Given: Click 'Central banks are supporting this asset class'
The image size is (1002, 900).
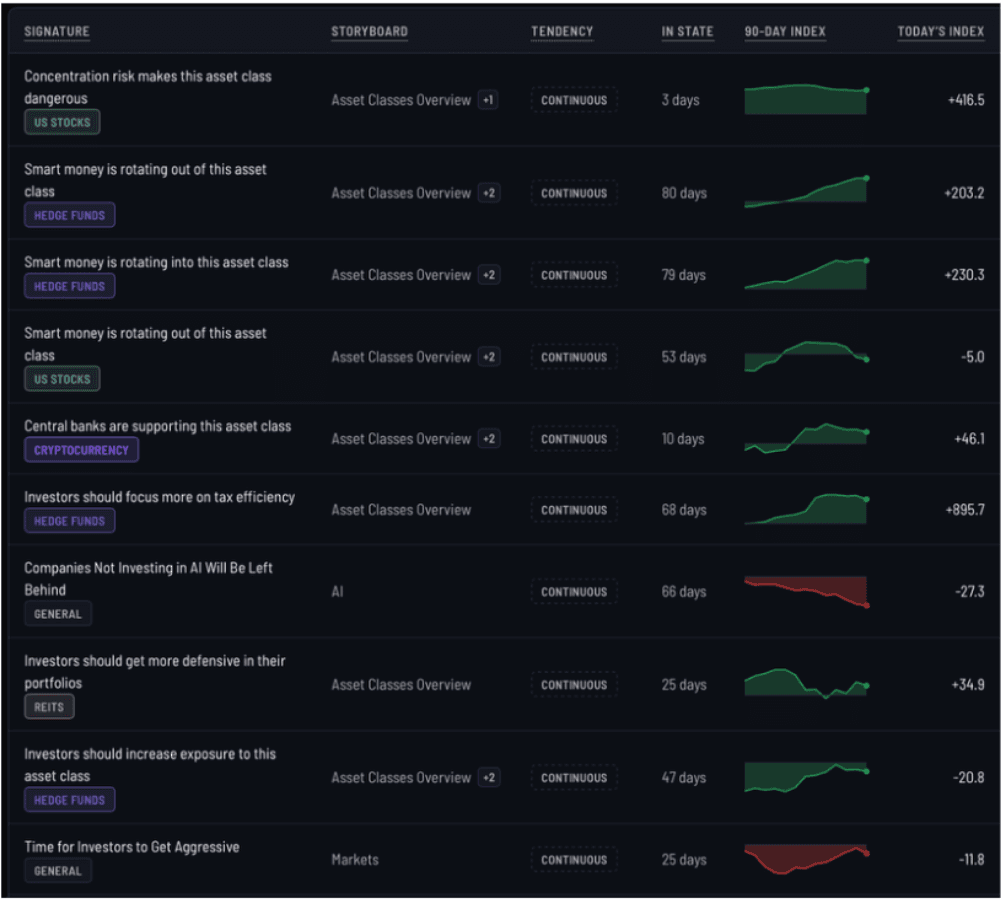Looking at the screenshot, I should click(x=157, y=426).
